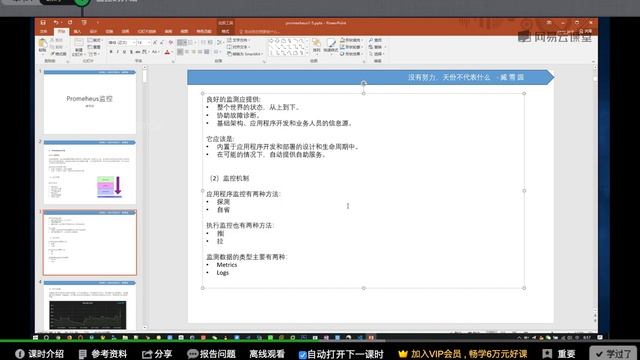Open Shape Effects 形状效果 dropdown

coord(351,54)
